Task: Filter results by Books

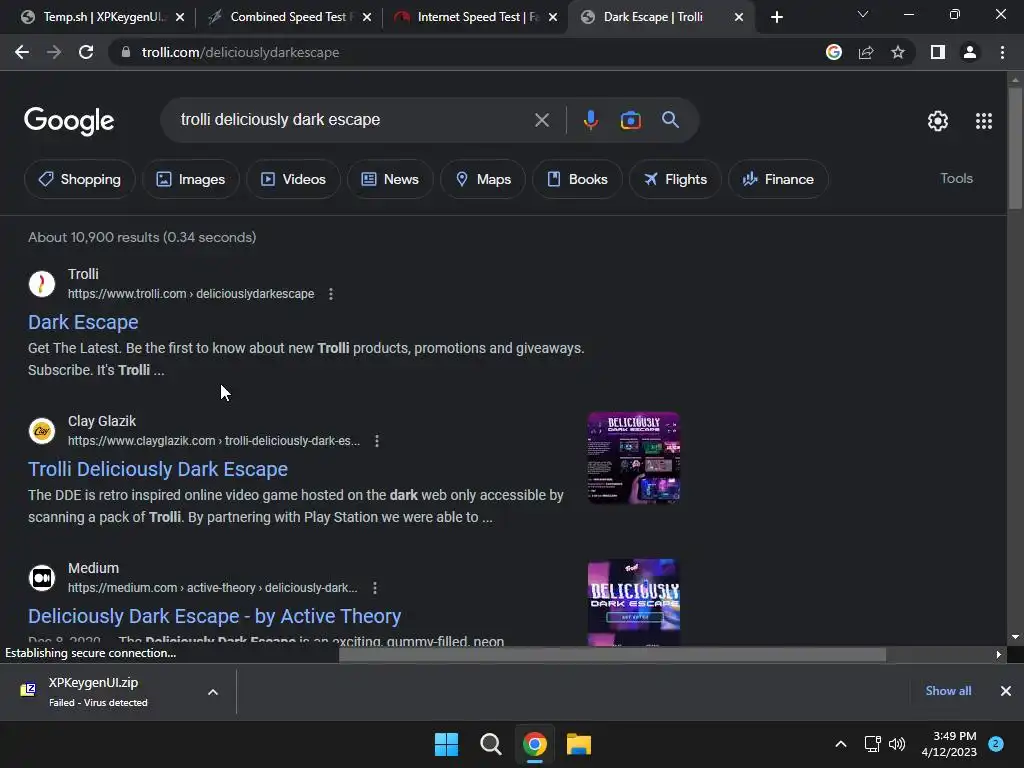Action: click(x=577, y=179)
